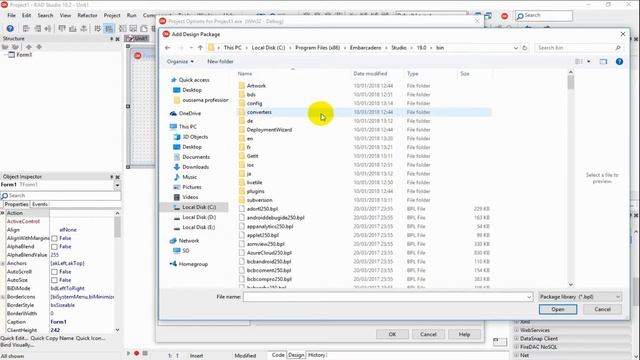
Task: Open the Refactor menu in RAD Studio
Action: pos(87,16)
